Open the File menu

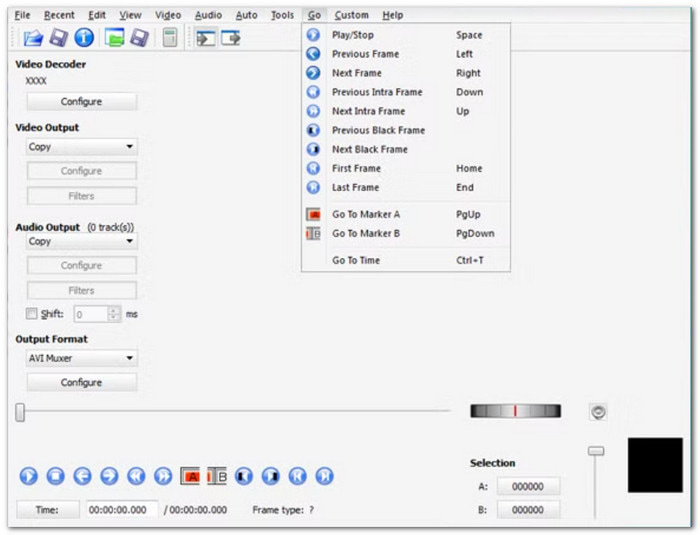pos(22,15)
